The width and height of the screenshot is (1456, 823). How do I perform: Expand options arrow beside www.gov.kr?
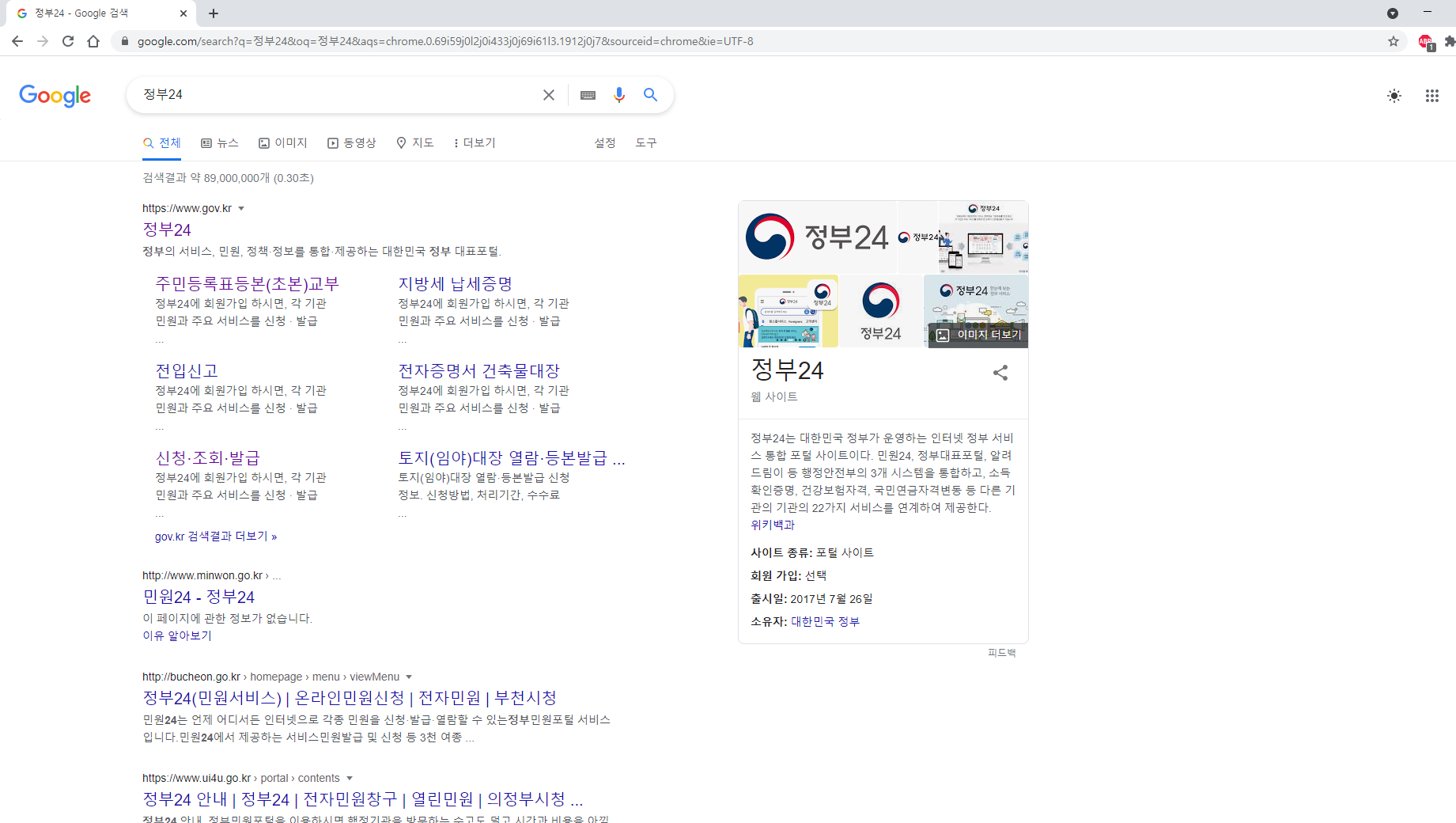(x=241, y=209)
